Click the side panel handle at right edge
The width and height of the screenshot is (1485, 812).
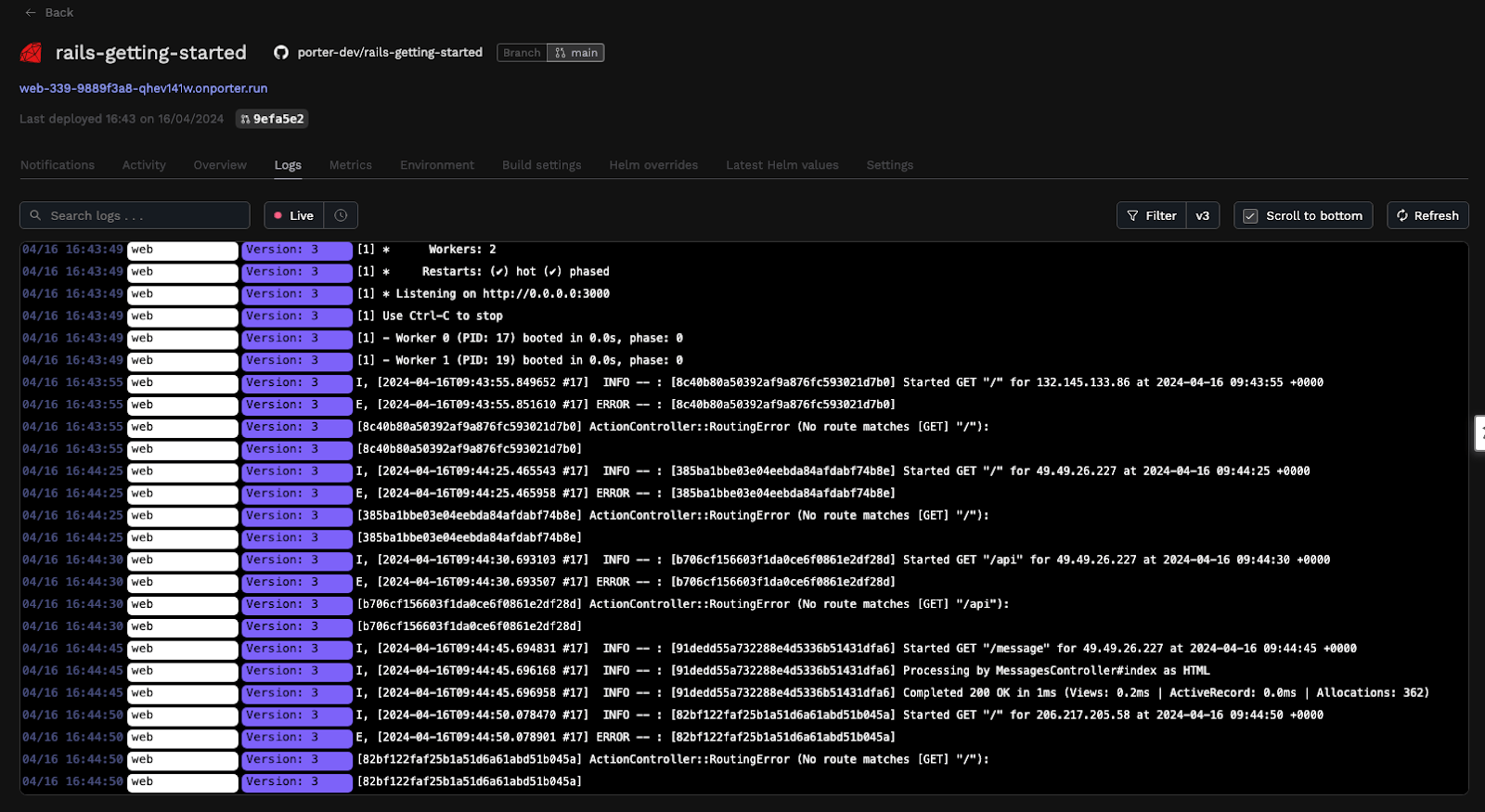[1479, 433]
